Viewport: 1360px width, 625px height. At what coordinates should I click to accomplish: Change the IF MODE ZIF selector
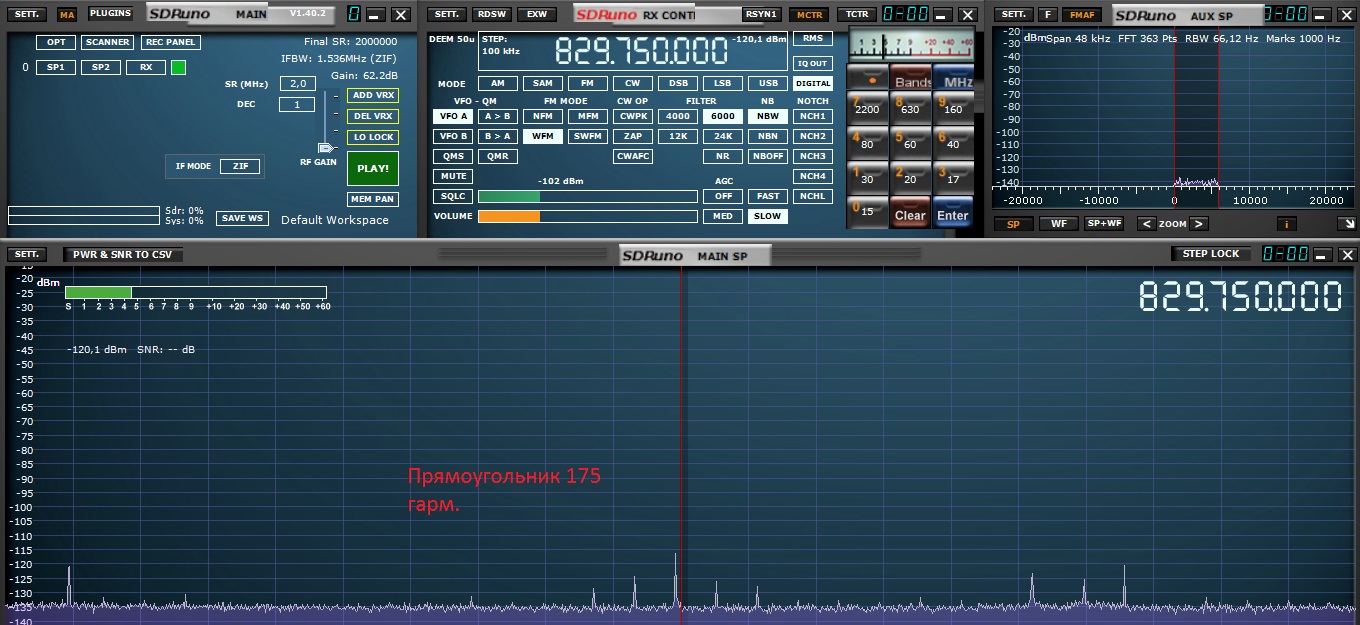point(240,166)
